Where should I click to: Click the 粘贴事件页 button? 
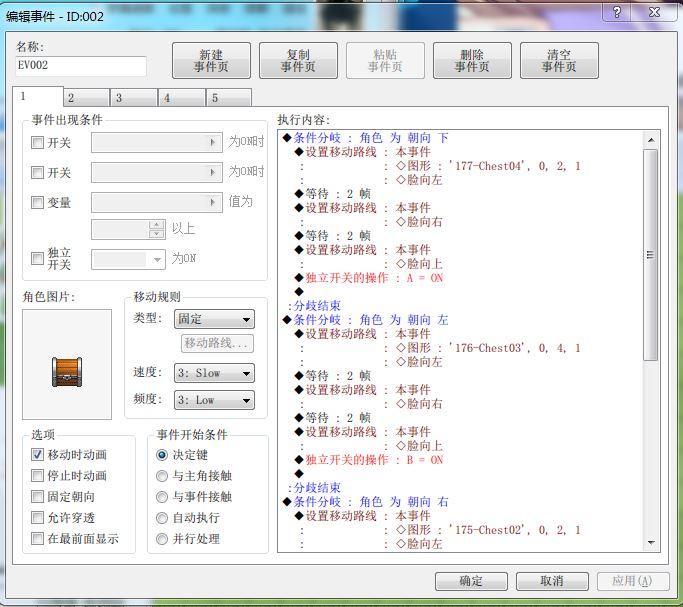[x=385, y=61]
